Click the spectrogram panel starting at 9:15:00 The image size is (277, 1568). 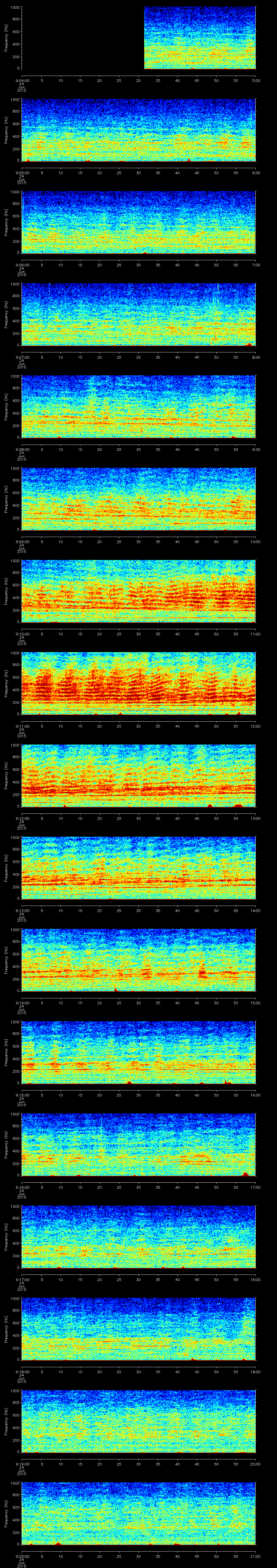(x=139, y=1052)
